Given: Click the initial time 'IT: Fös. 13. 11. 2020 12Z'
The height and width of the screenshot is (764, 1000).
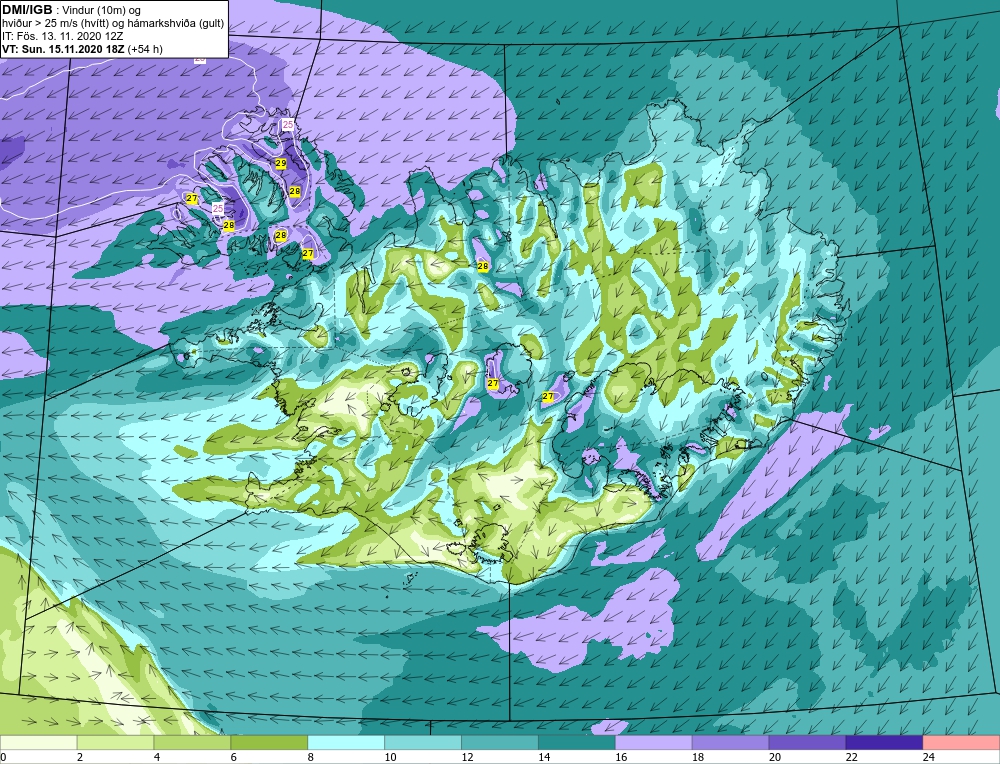Looking at the screenshot, I should pyautogui.click(x=62, y=36).
